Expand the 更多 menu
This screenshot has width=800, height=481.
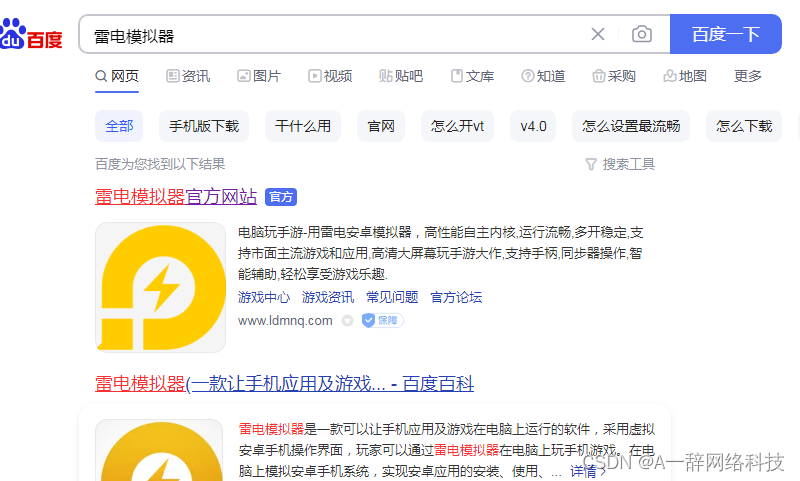click(747, 77)
